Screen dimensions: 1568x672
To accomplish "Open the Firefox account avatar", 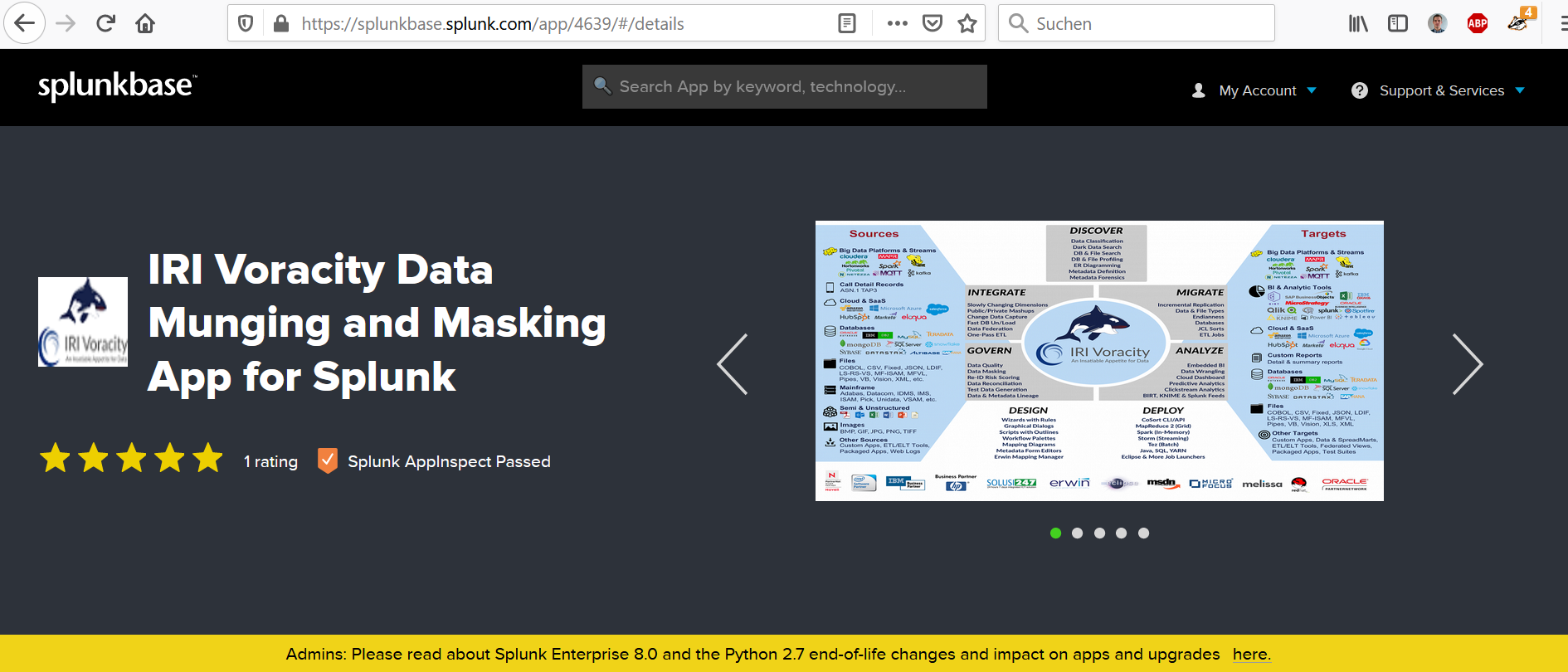I will (1438, 23).
